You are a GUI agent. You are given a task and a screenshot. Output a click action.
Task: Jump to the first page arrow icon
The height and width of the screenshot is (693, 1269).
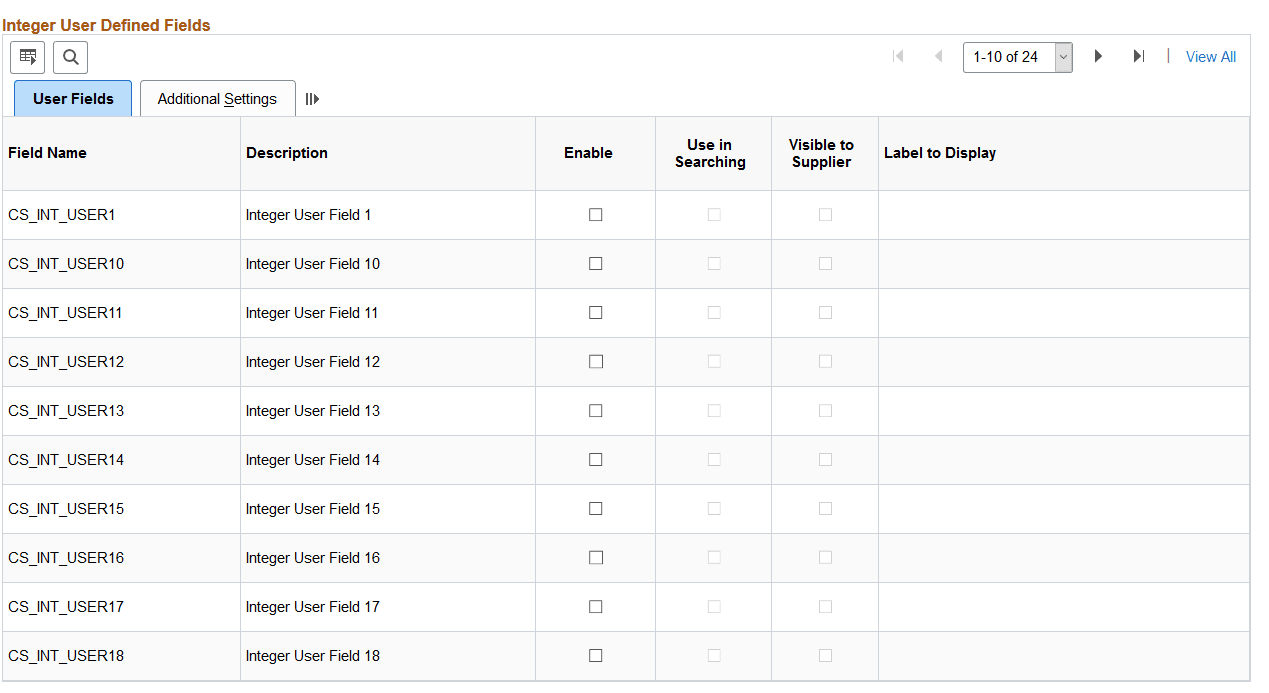pos(898,56)
